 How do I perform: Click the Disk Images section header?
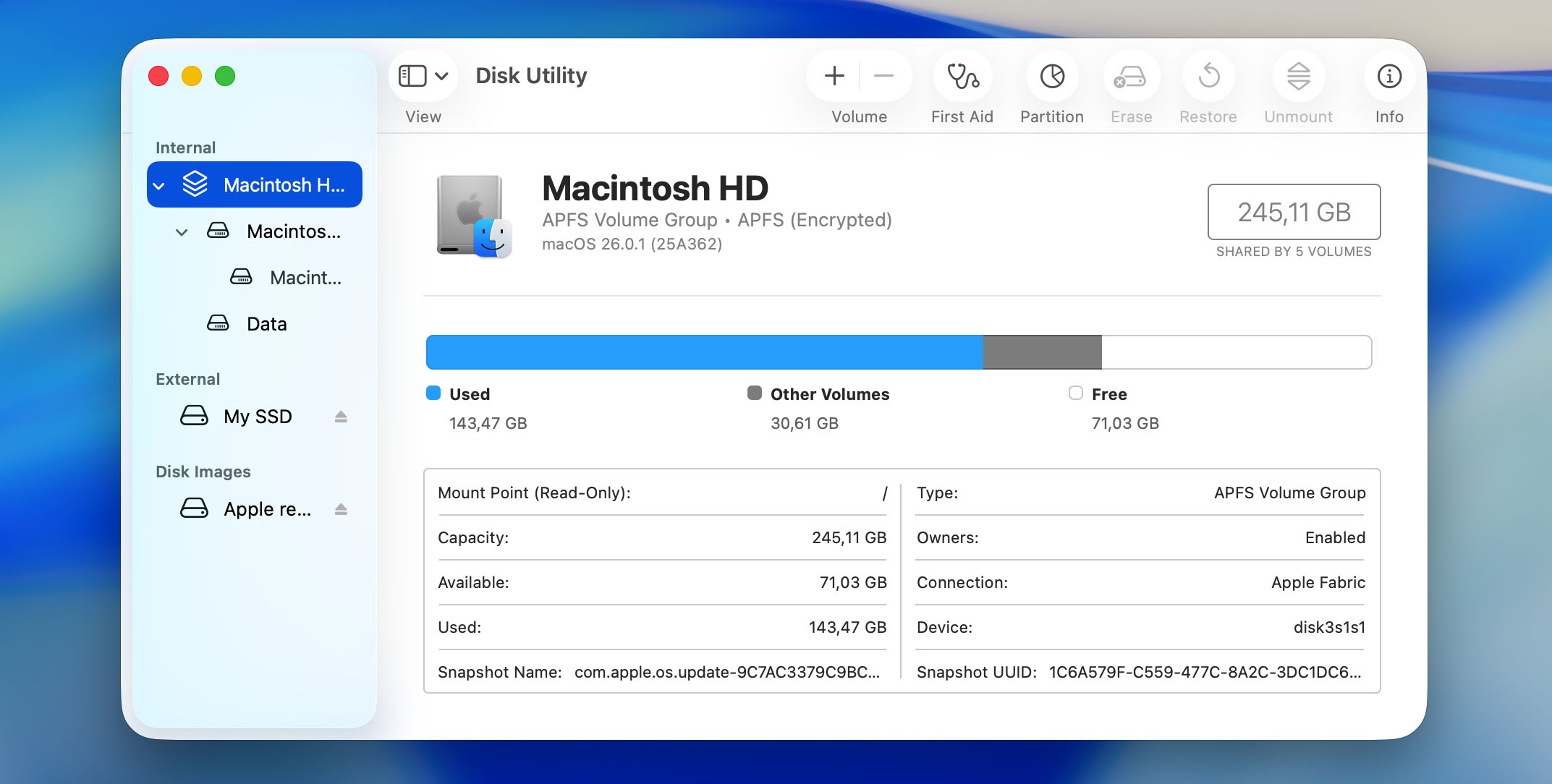pos(203,472)
